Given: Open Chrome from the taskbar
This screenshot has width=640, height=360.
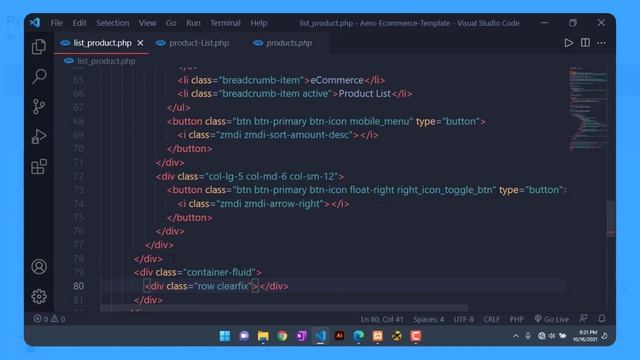Looking at the screenshot, I should click(x=282, y=336).
